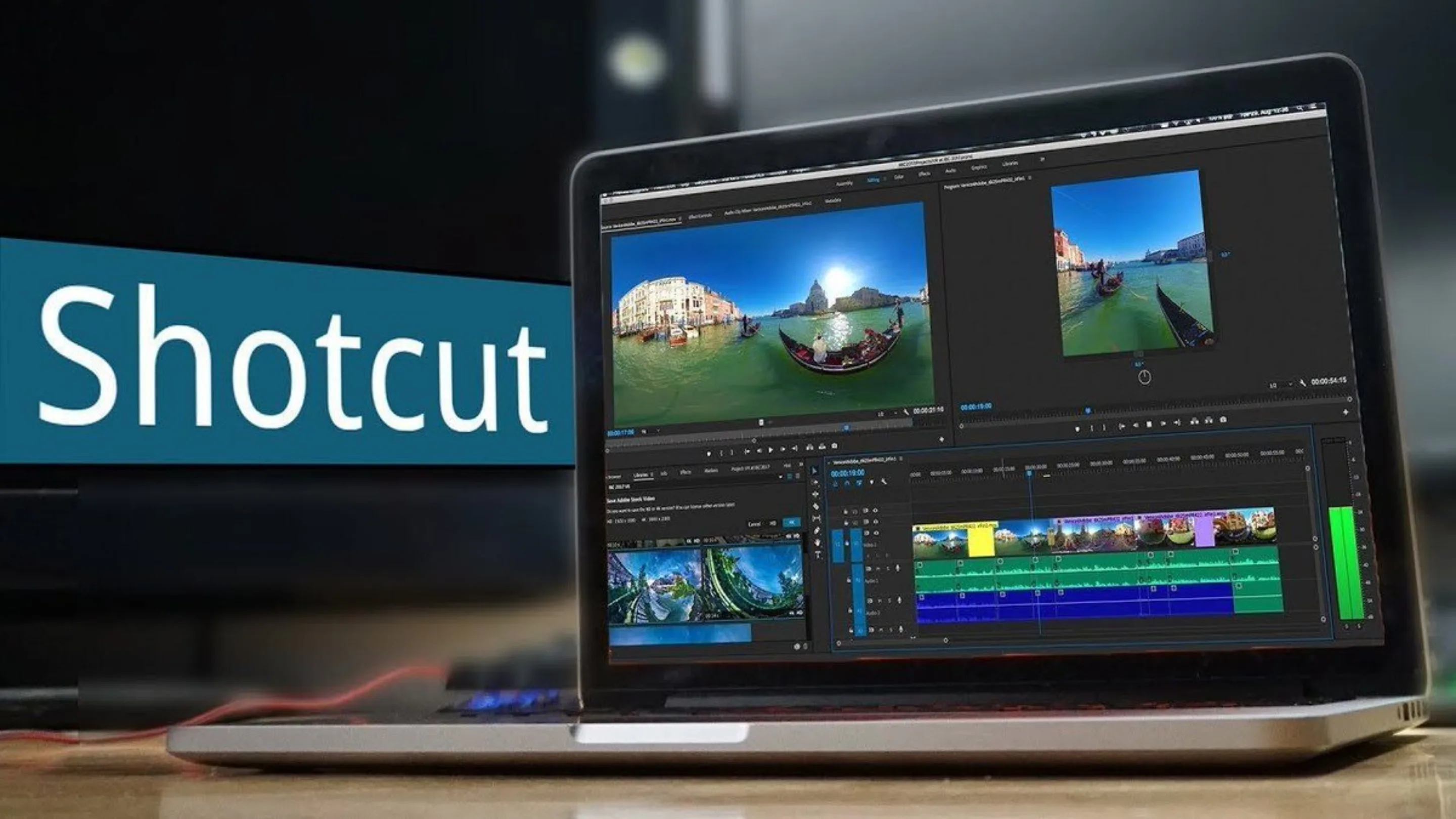The height and width of the screenshot is (819, 1456).
Task: Click the Slip tool icon
Action: [815, 517]
